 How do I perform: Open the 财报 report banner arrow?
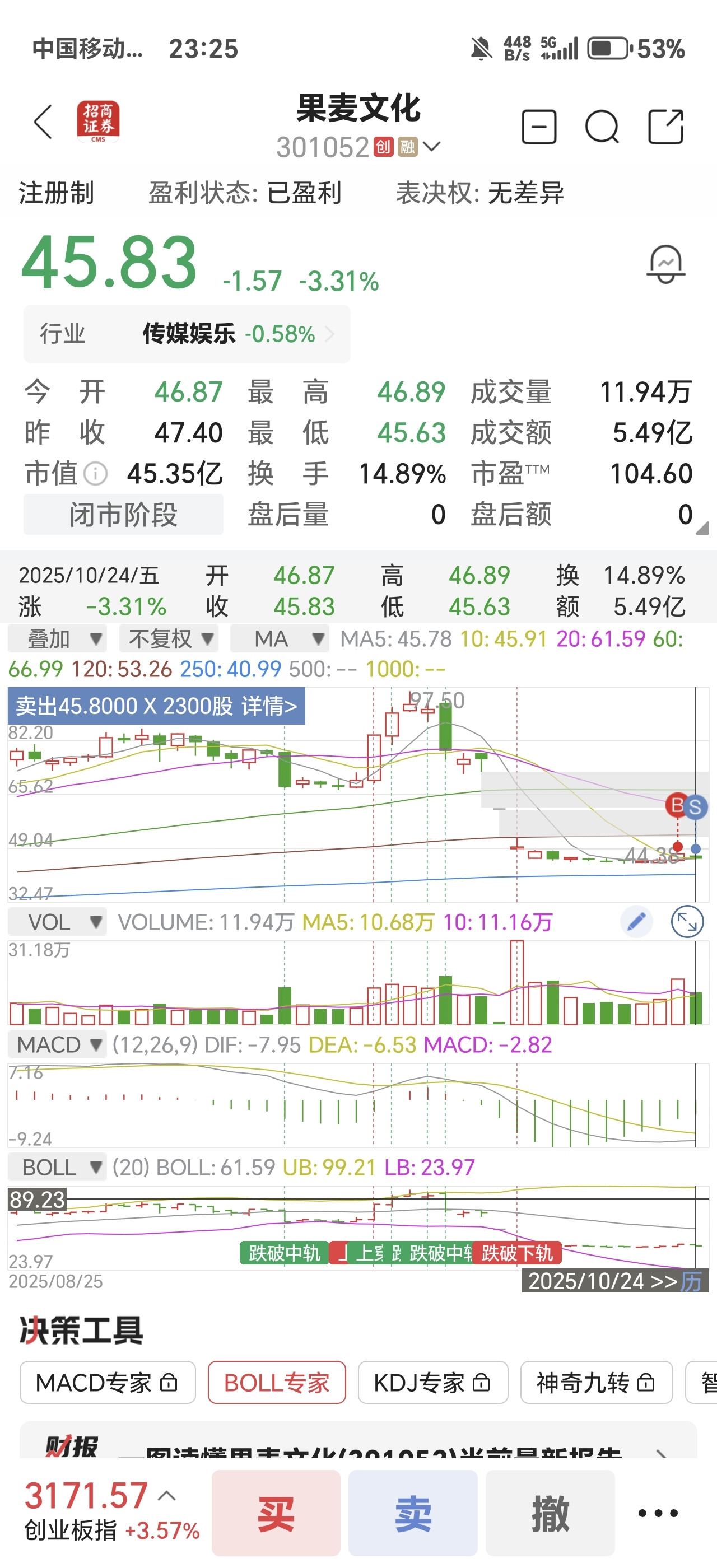(662, 1454)
